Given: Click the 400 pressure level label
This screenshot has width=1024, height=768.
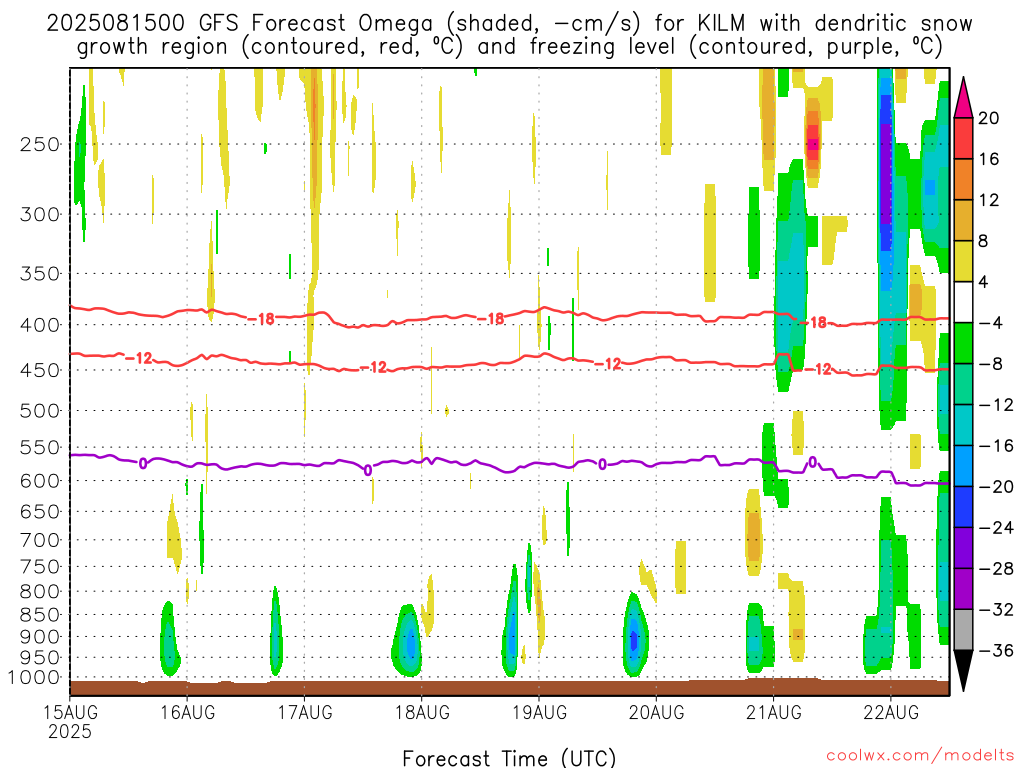Looking at the screenshot, I should click(40, 325).
